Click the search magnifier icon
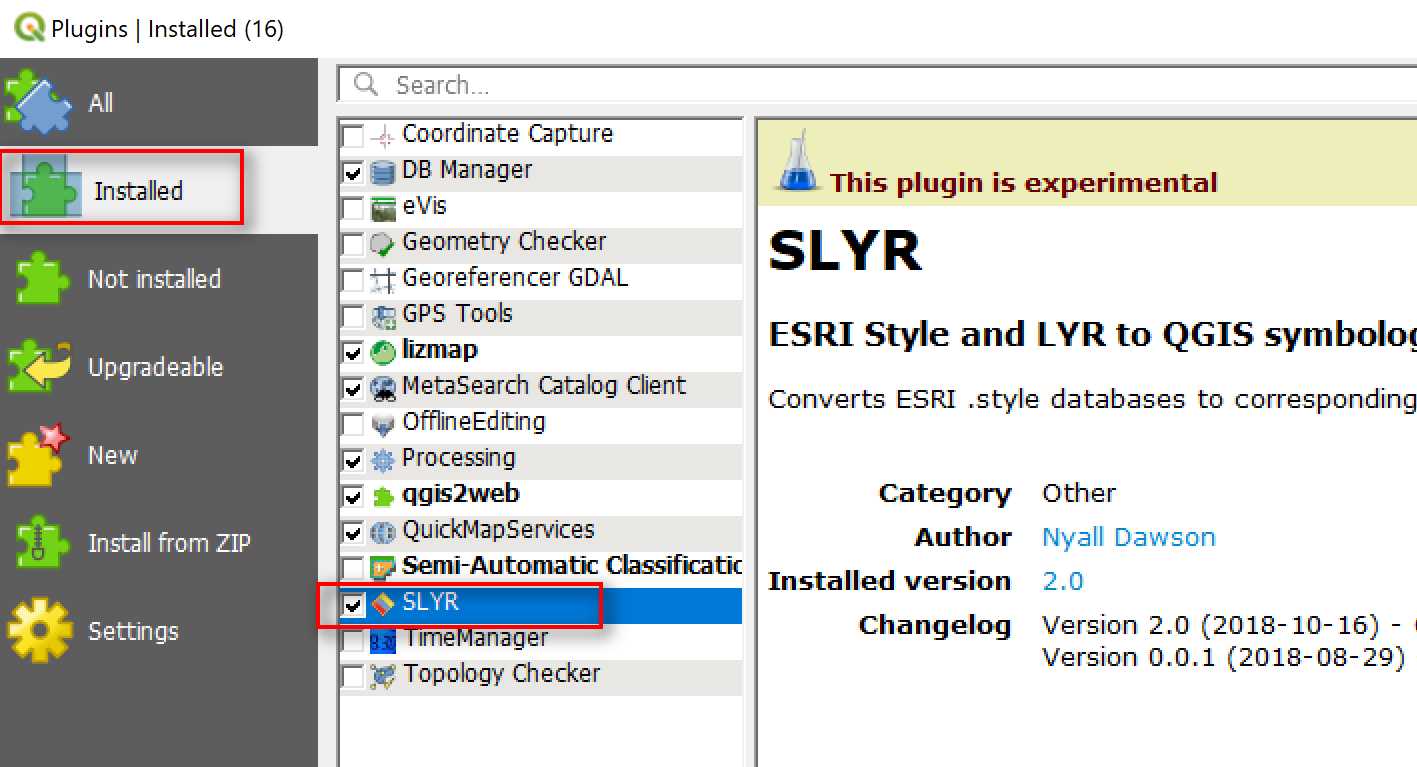The width and height of the screenshot is (1417, 767). click(x=366, y=84)
